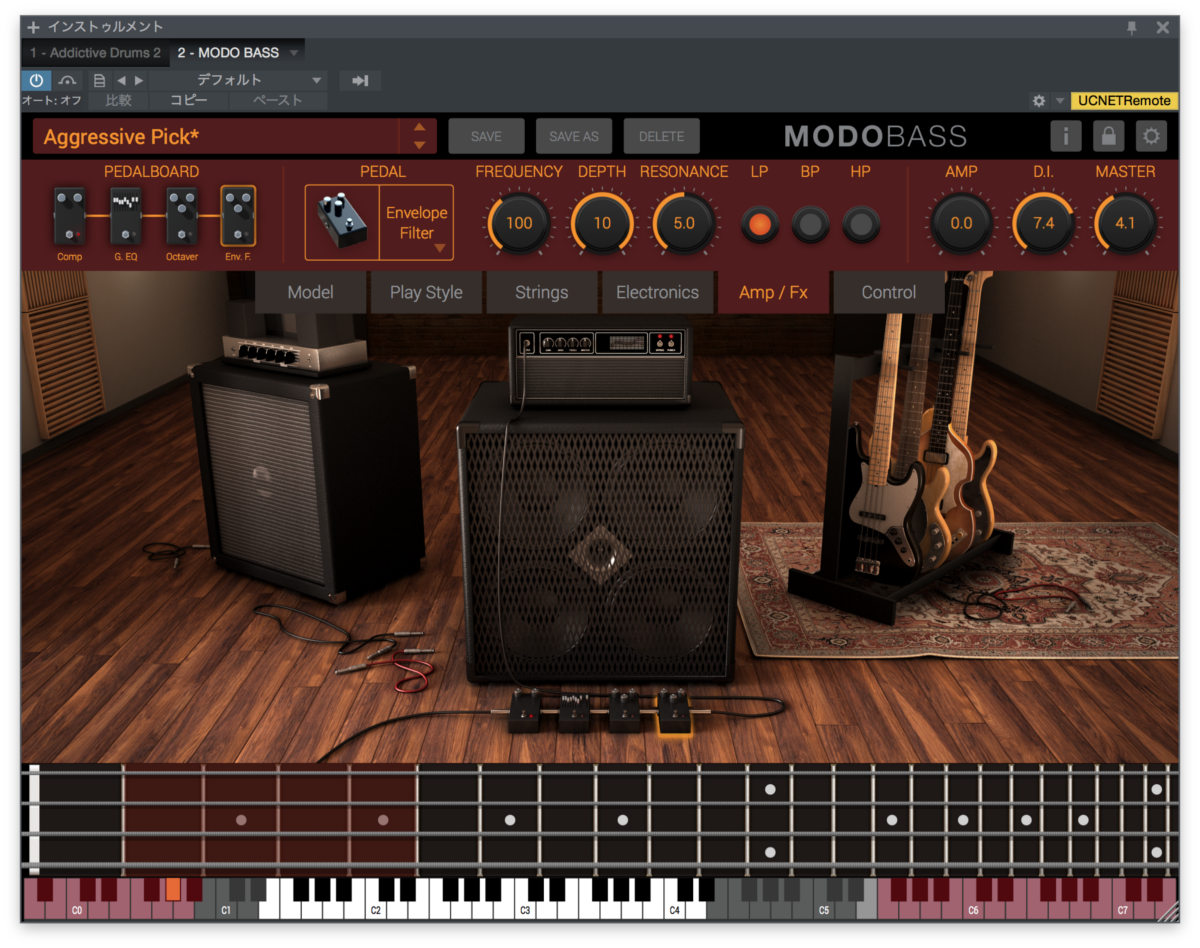
Task: Open MODO BASS settings gear
Action: pos(1152,136)
